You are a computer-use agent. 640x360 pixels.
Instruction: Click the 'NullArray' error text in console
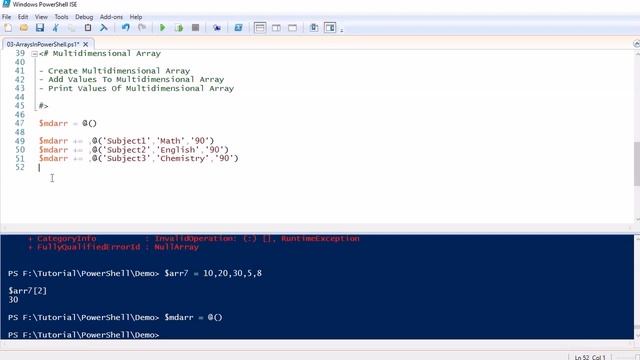[176, 247]
